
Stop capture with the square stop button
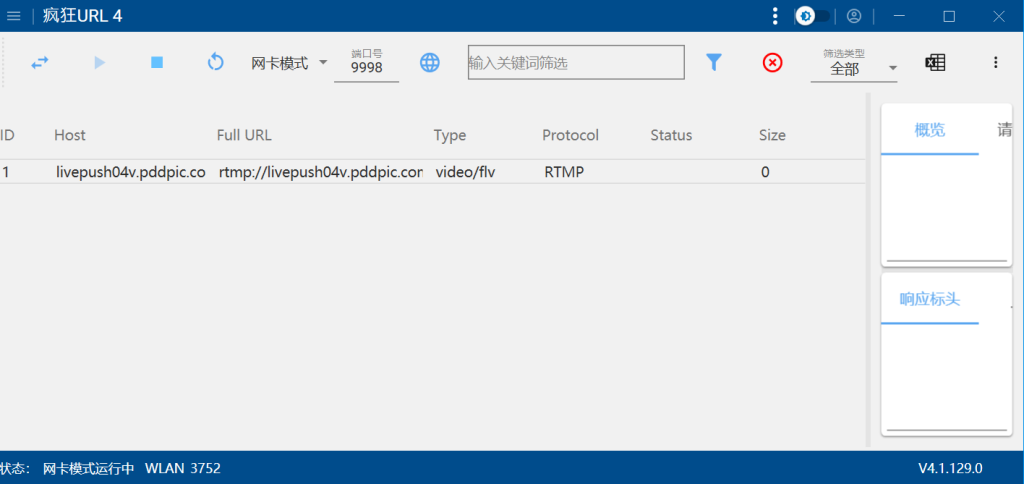pyautogui.click(x=157, y=62)
